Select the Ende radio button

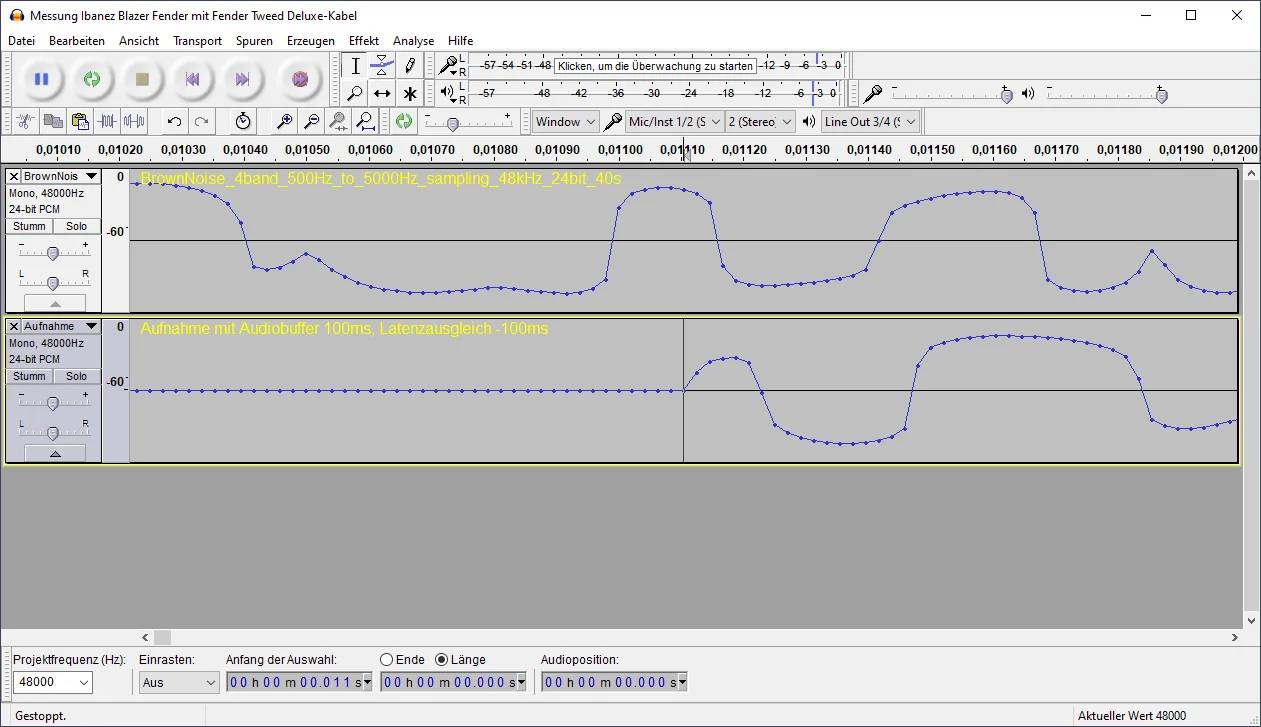tap(387, 660)
